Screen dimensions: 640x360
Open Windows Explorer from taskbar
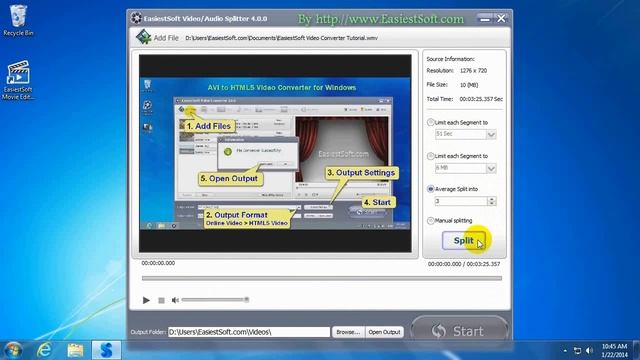(x=75, y=350)
